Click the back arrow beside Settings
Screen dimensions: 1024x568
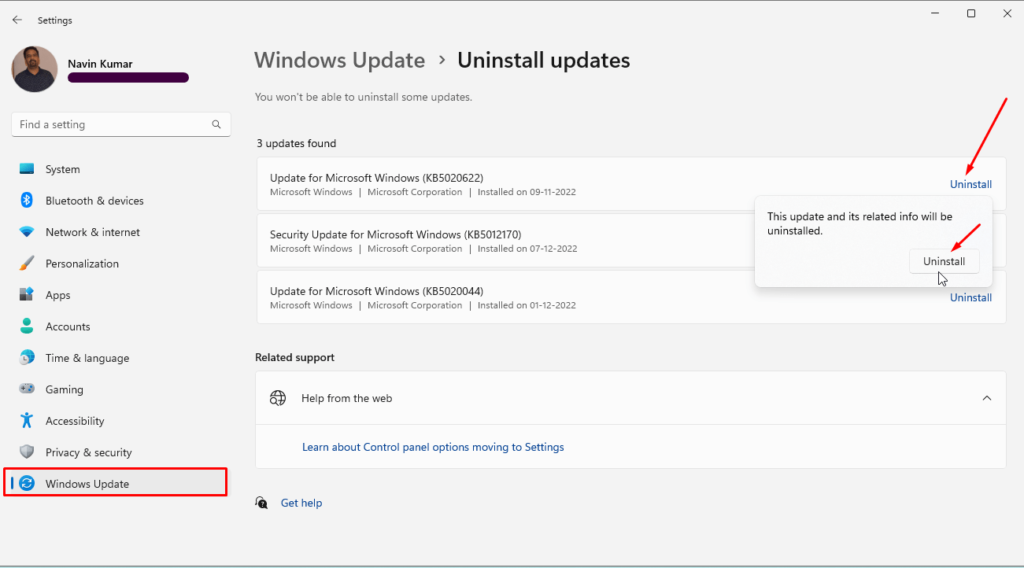[x=17, y=20]
